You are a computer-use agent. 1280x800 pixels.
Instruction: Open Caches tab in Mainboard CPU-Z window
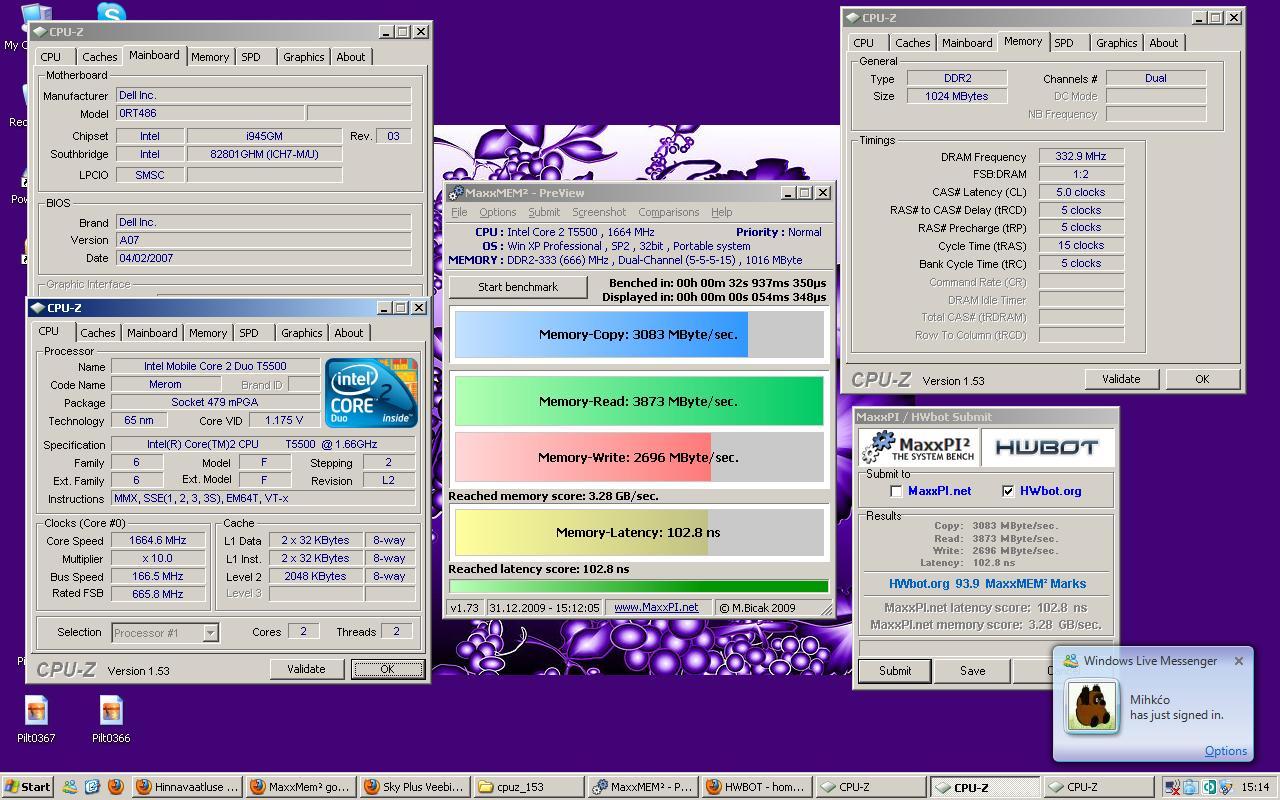(x=99, y=57)
